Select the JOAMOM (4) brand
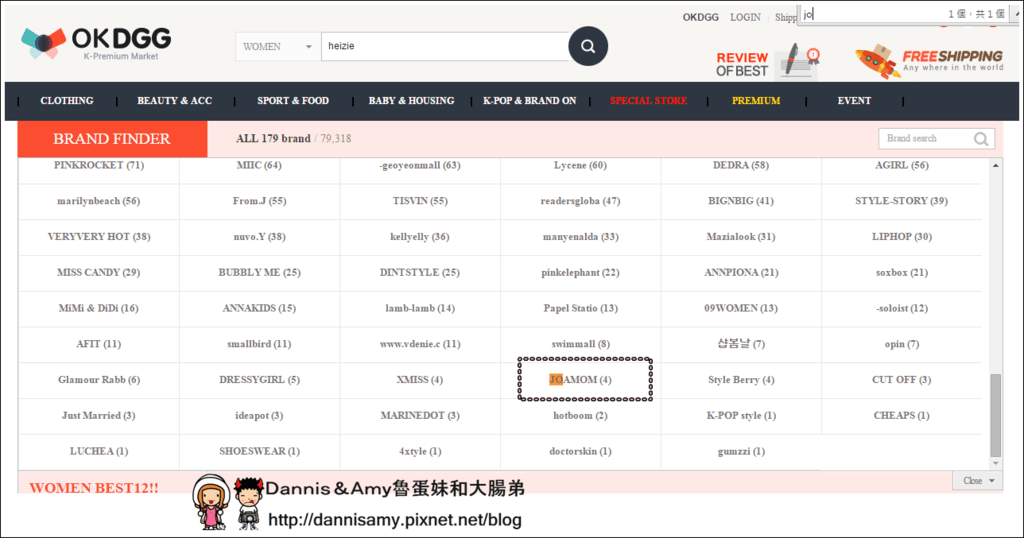Screen dimensions: 1024x538 point(580,379)
